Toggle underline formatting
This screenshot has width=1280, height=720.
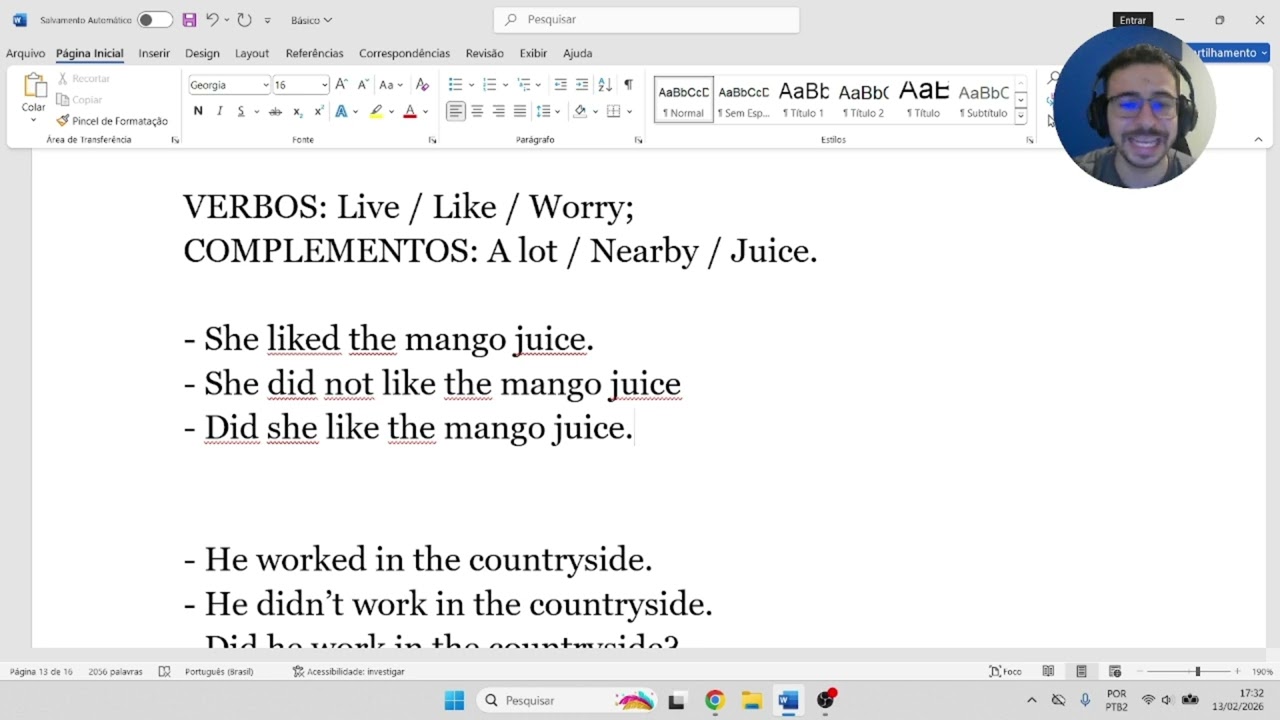coord(241,111)
